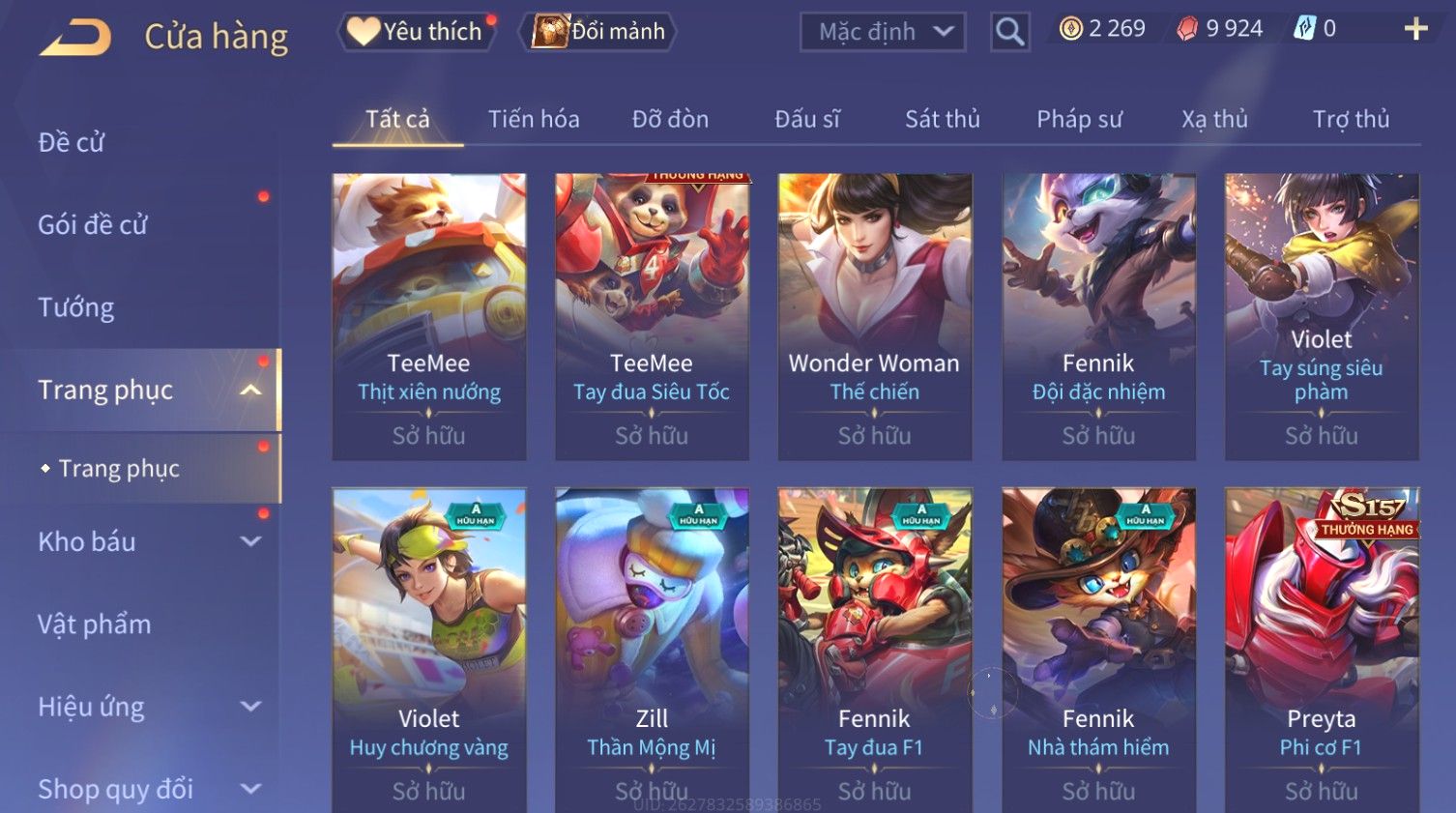
Task: Select Wonder Woman Thế chiến skin card
Action: click(875, 317)
